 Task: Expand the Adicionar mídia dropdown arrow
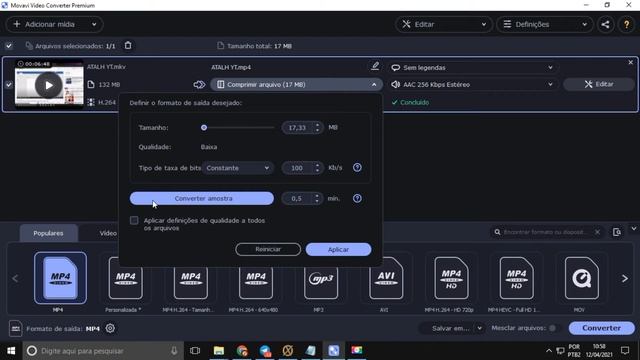point(94,24)
